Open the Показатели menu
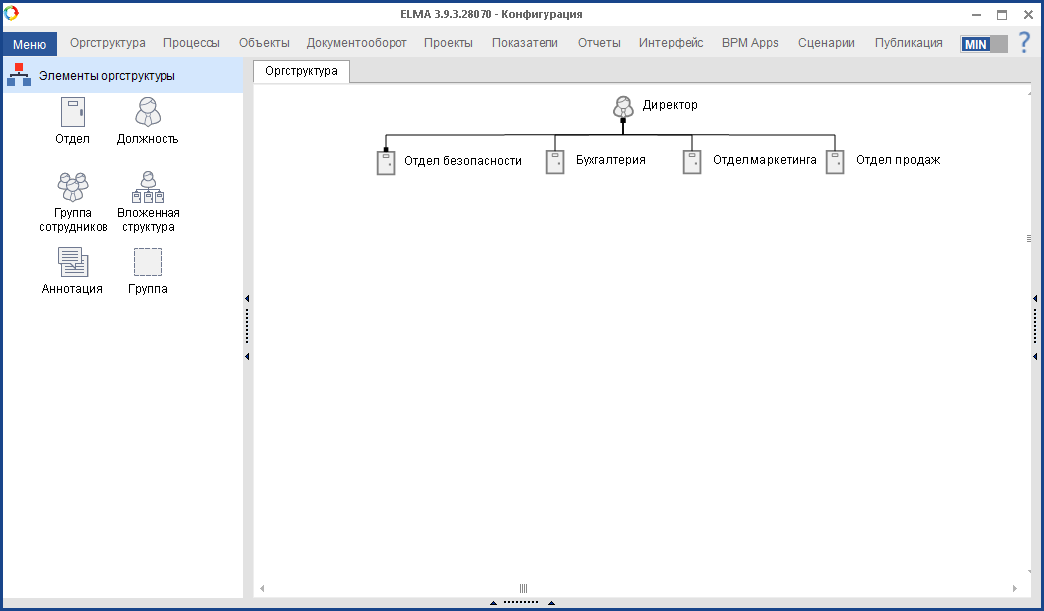Screen dimensions: 1044x611 [x=525, y=43]
